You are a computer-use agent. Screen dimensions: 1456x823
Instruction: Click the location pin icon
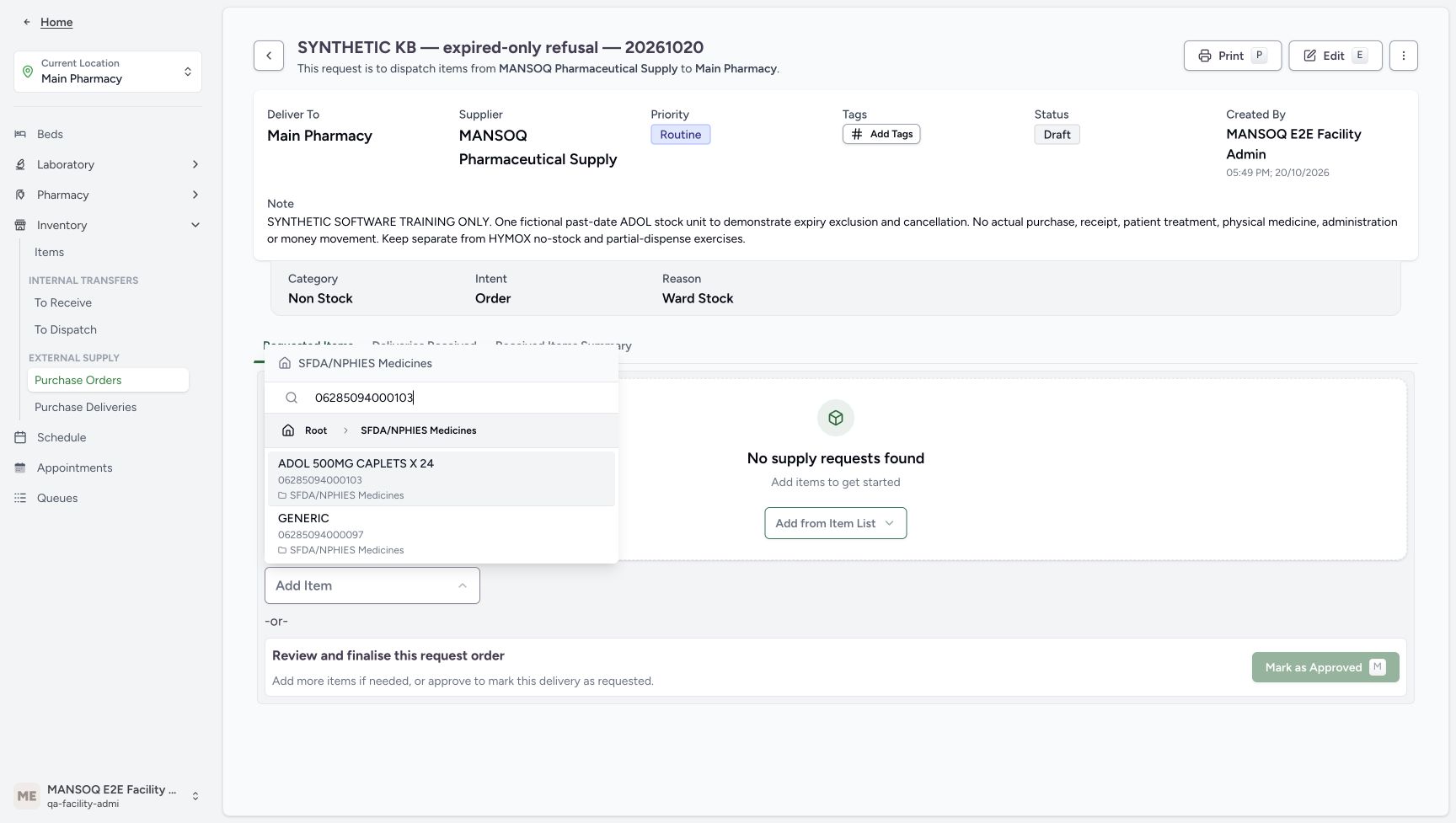click(x=28, y=72)
